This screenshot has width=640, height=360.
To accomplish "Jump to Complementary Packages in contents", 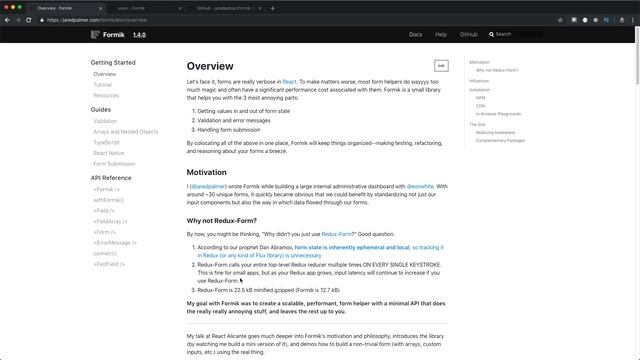I will click(x=500, y=140).
